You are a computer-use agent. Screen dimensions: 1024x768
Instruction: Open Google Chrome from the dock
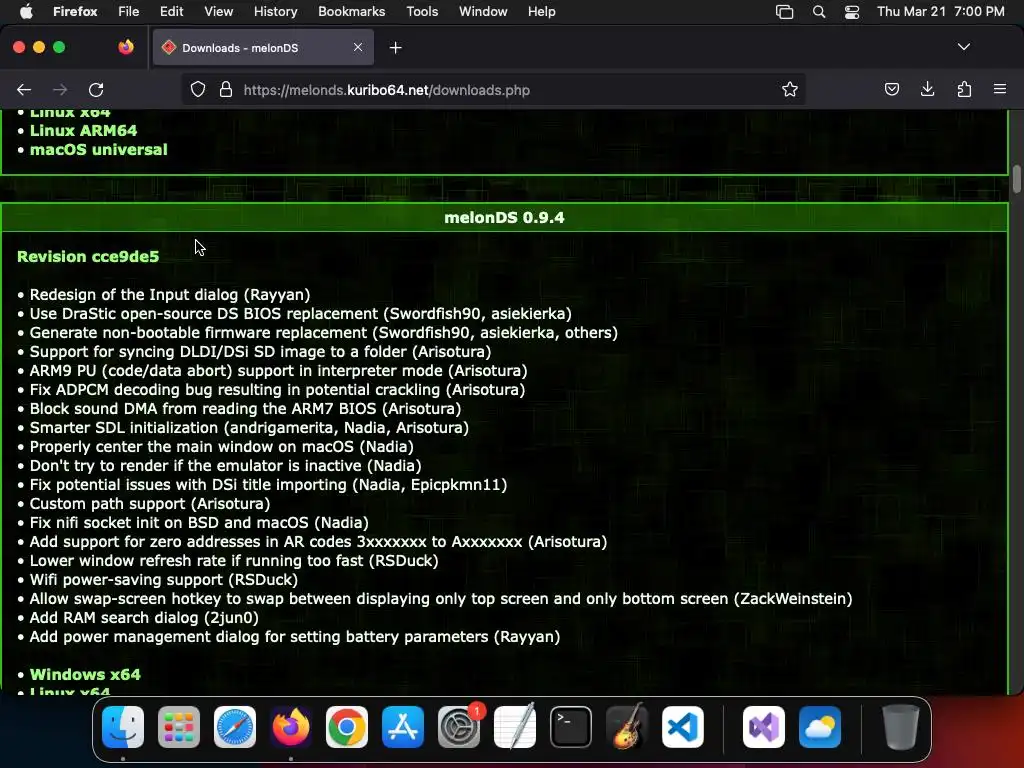tap(347, 727)
